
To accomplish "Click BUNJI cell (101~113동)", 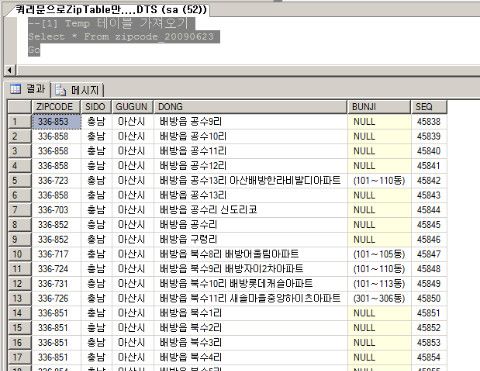I will [379, 284].
